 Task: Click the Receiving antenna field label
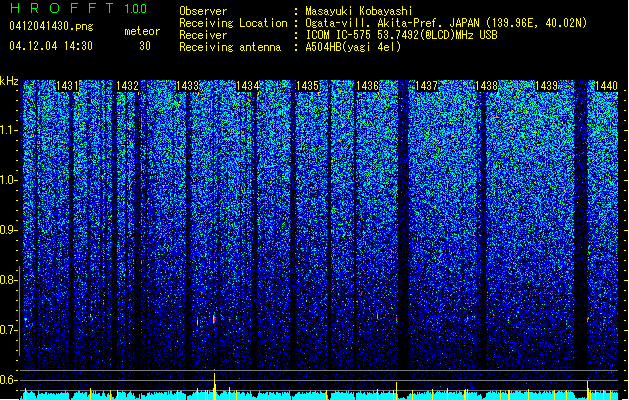(230, 47)
